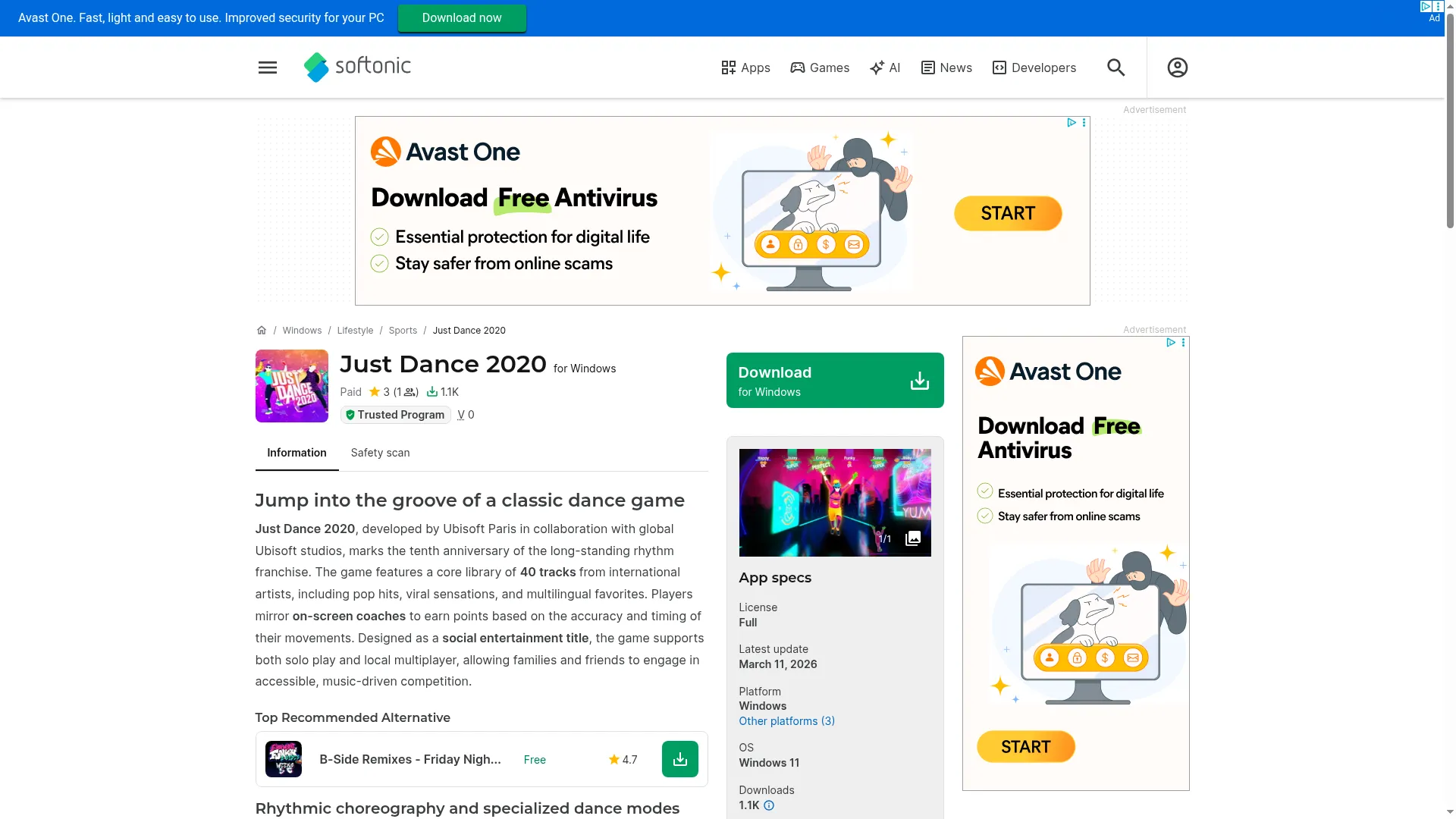The image size is (1456, 819).
Task: Click the version V 0 label
Action: pos(466,415)
